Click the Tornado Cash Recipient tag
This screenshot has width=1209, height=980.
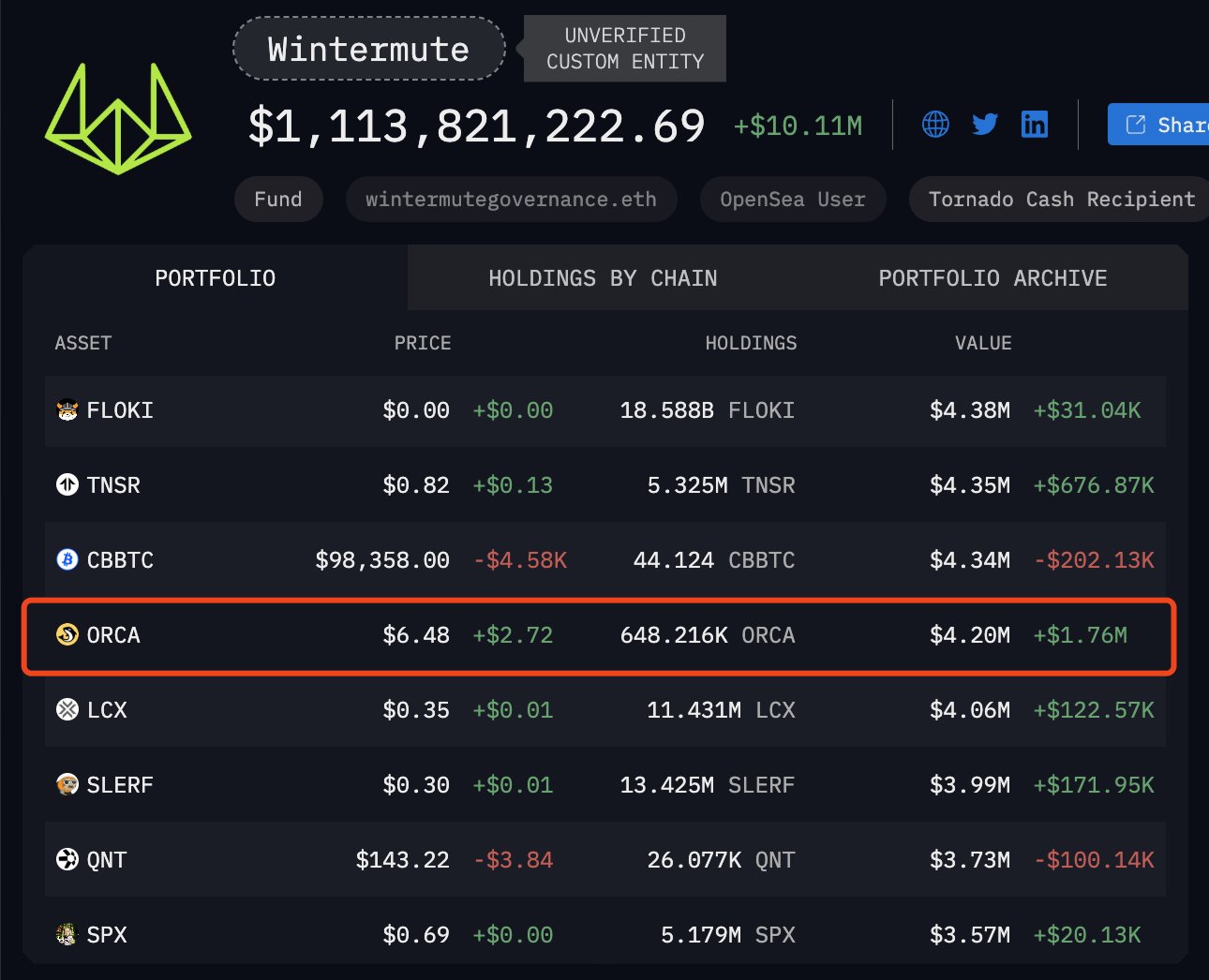point(1062,200)
